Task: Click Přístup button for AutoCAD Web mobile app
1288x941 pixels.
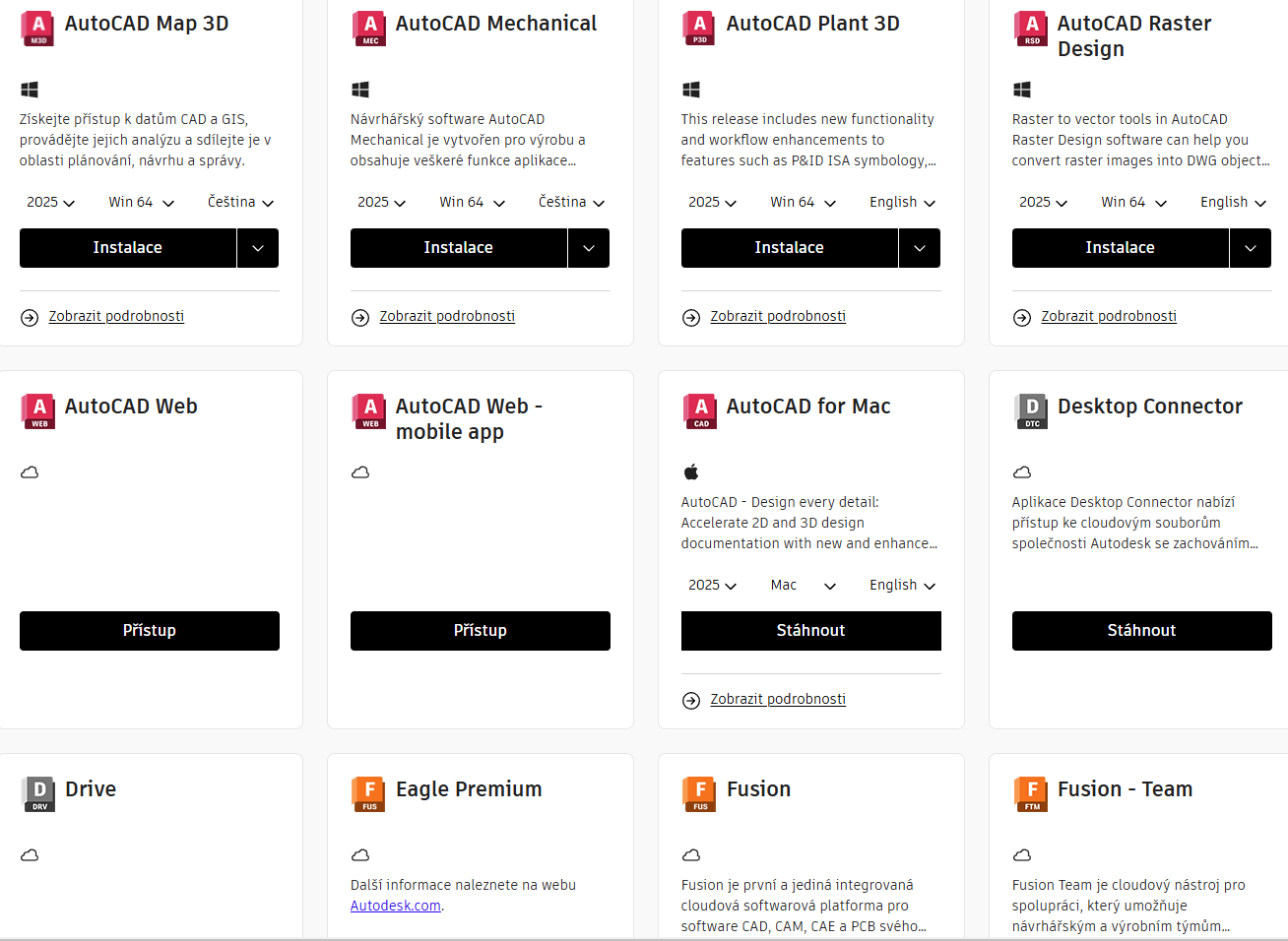Action: point(481,631)
